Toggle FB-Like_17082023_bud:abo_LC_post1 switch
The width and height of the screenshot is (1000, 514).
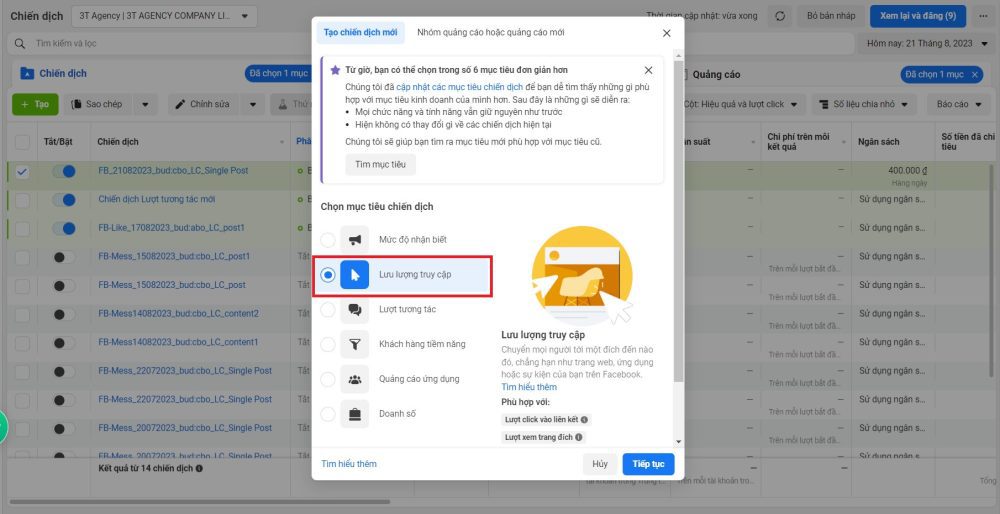(64, 228)
